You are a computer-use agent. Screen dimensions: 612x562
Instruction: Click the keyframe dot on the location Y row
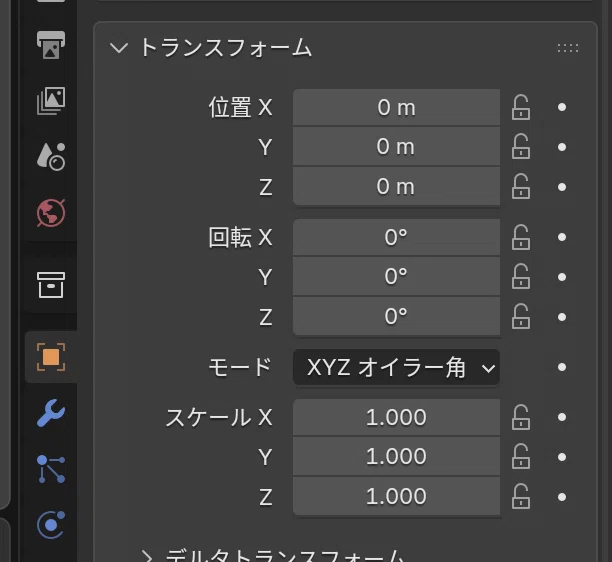pos(562,147)
